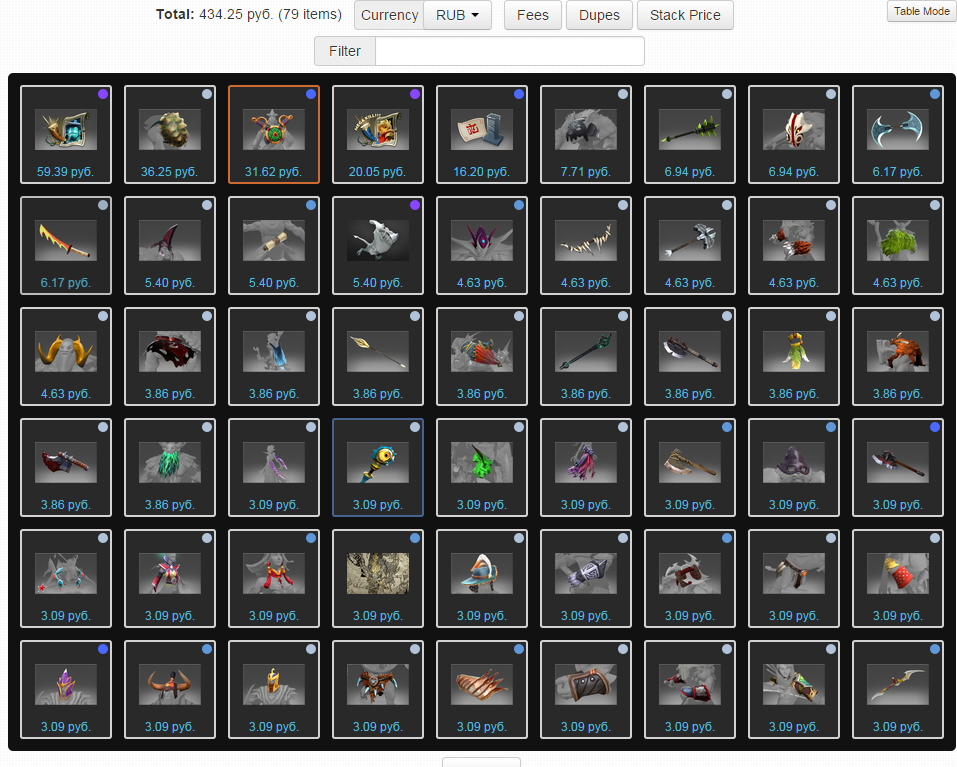Select the curved double-bladed glaive, 3.09 руб.
Viewport: 957px width, 767px height.
898,690
